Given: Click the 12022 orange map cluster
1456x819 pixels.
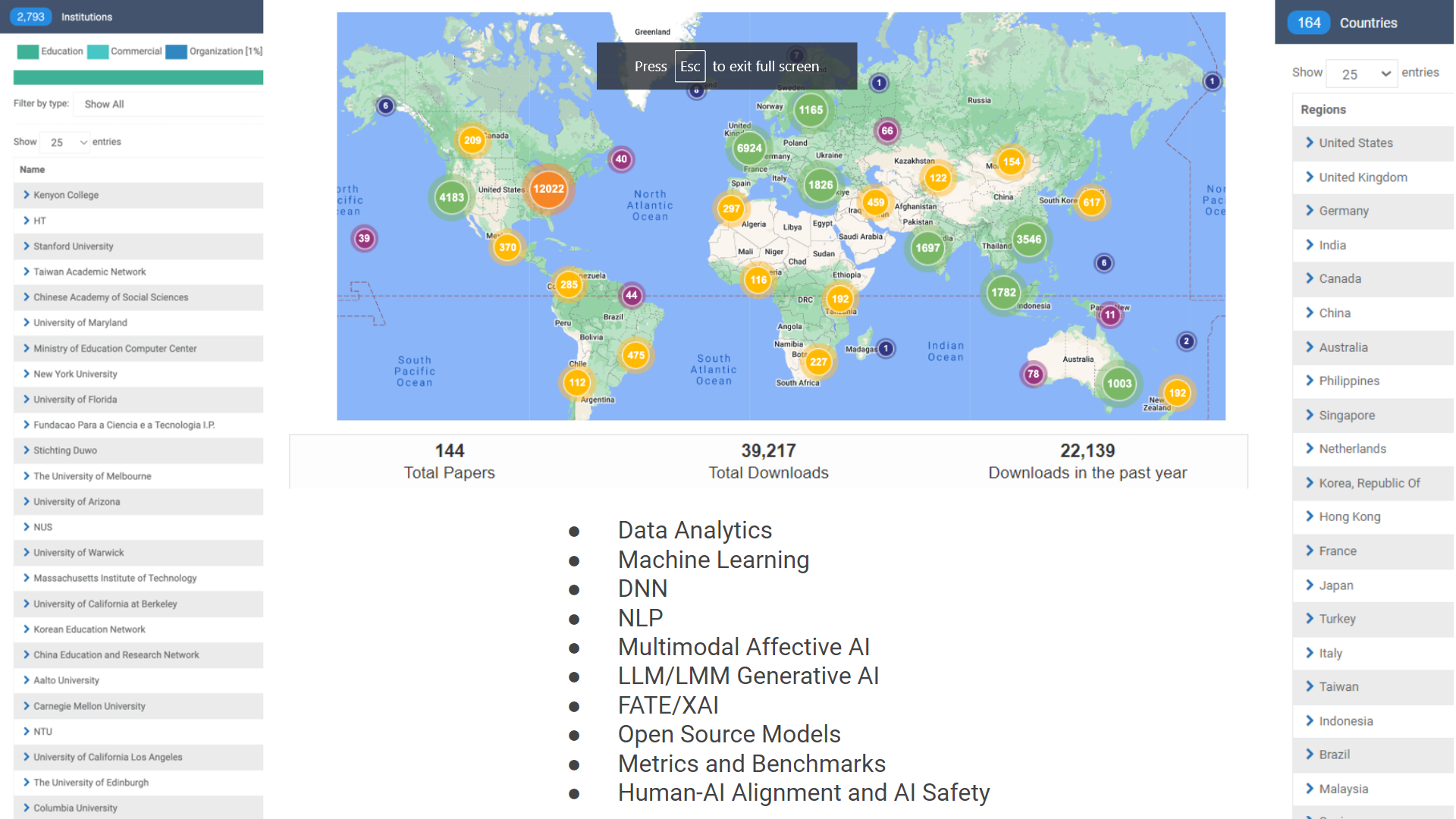Looking at the screenshot, I should [x=548, y=189].
